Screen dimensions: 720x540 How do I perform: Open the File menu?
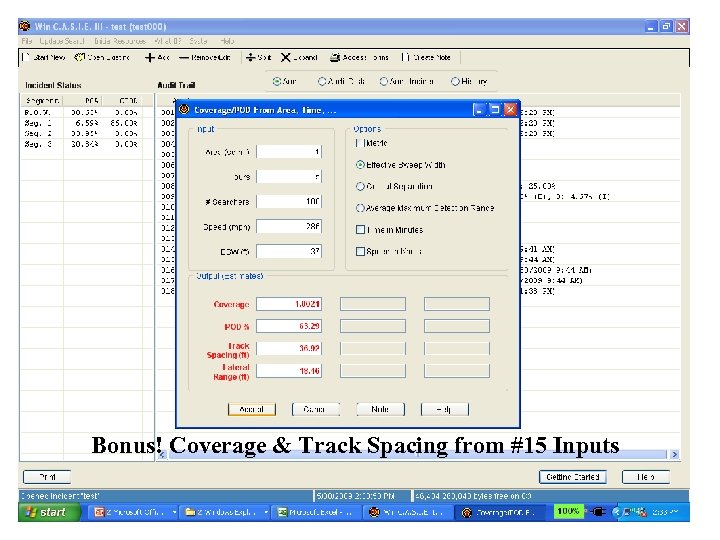point(27,41)
